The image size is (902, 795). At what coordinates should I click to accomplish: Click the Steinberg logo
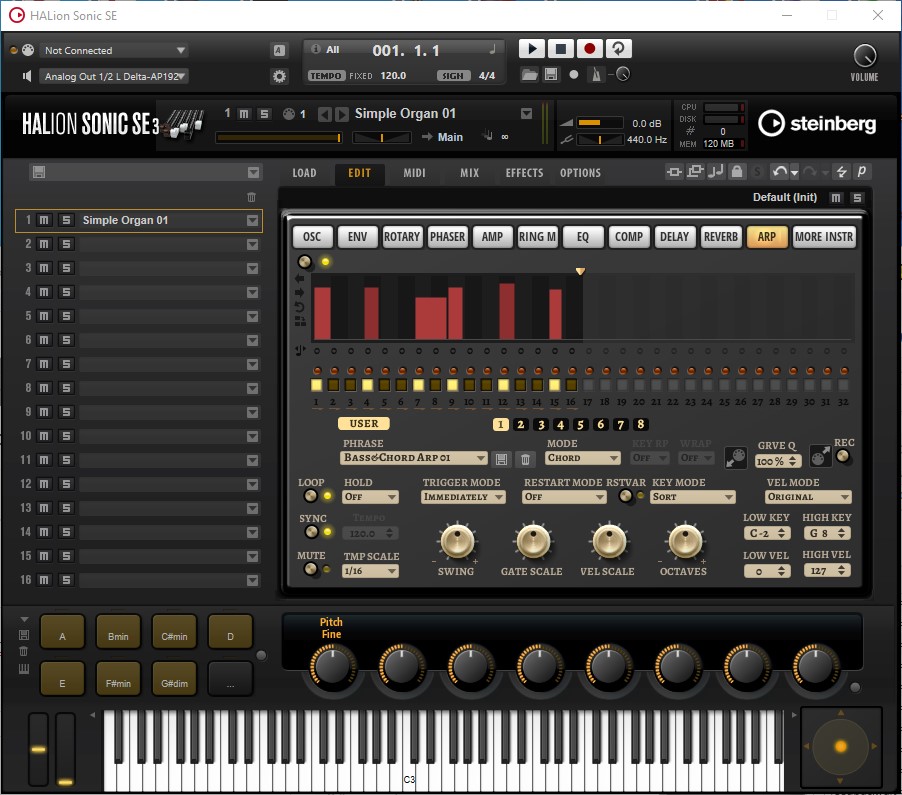(817, 123)
